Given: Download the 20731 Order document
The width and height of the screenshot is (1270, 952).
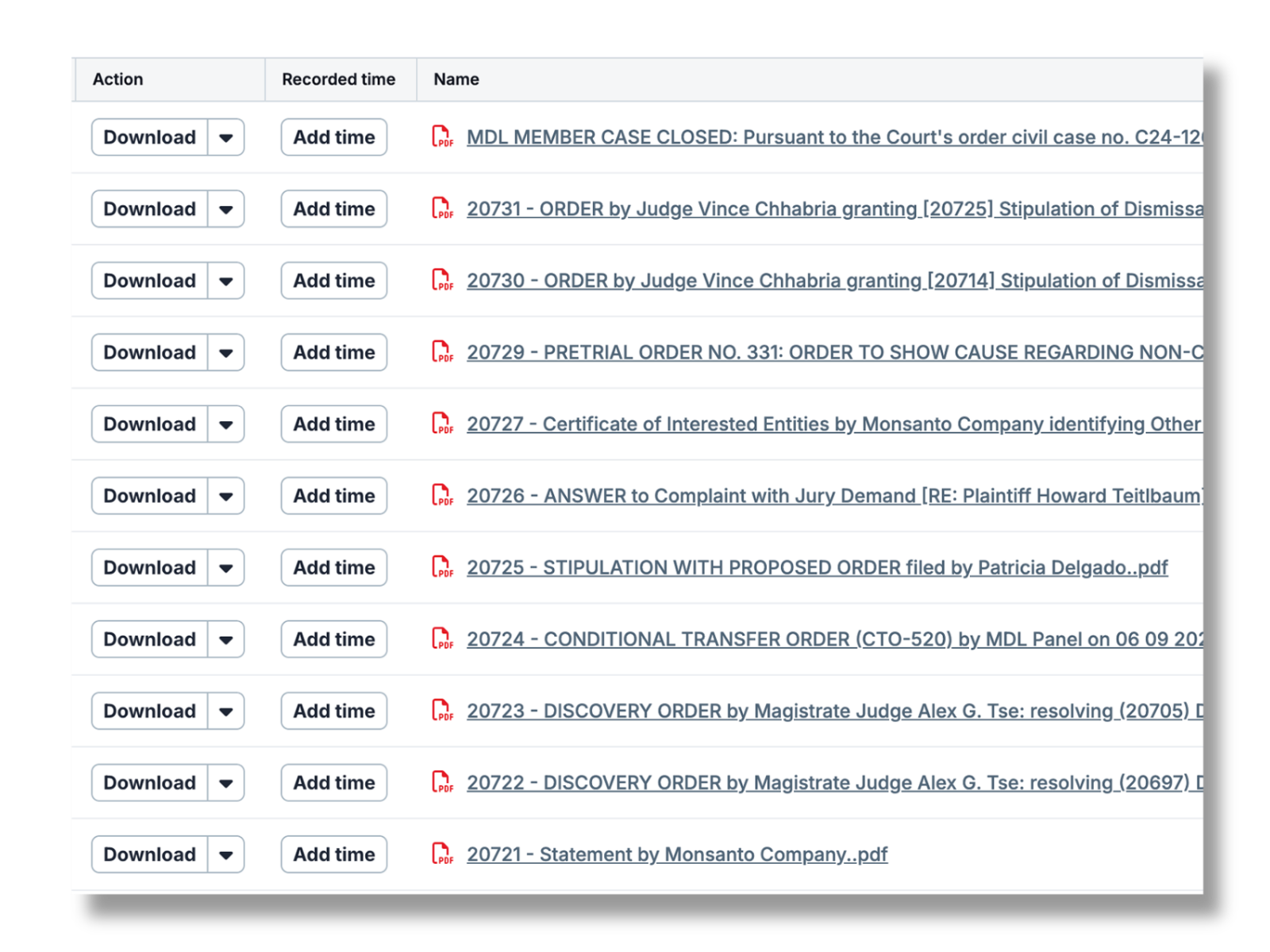Looking at the screenshot, I should 150,209.
